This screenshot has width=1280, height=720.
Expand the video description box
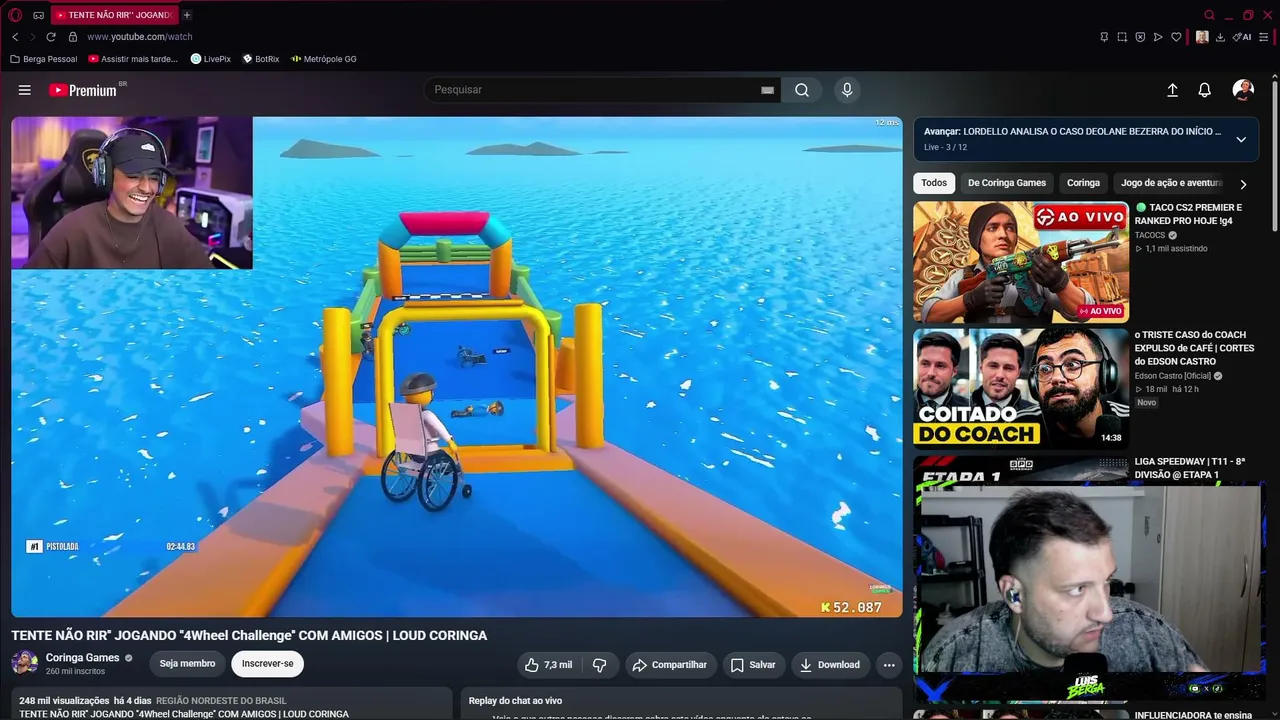point(232,705)
